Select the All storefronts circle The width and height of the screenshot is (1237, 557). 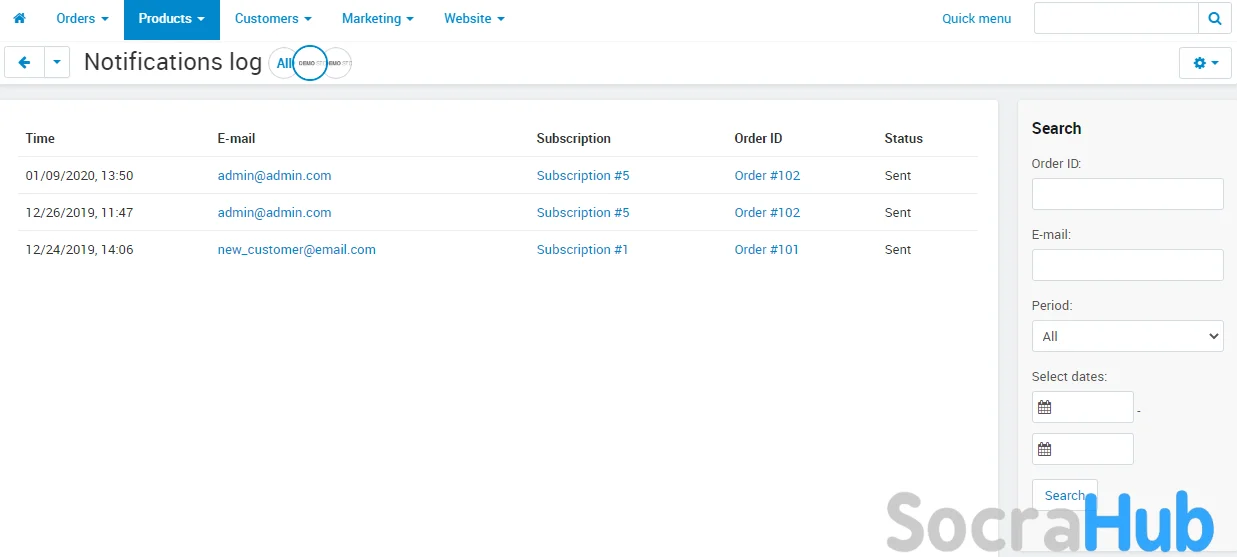[284, 63]
